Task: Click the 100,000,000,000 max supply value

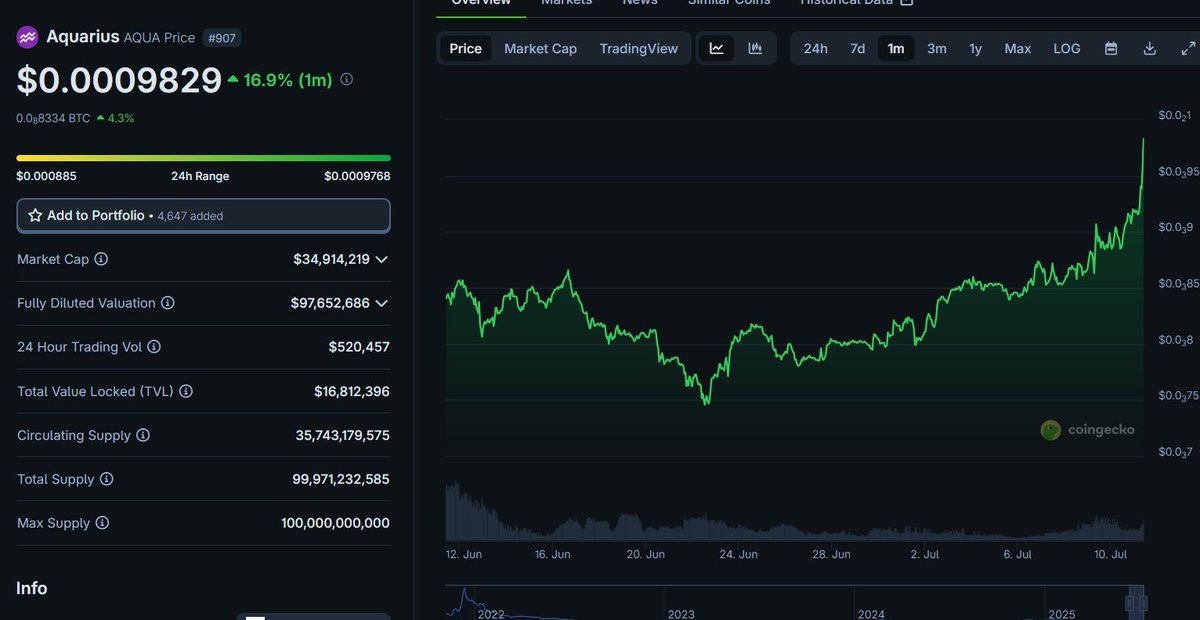Action: pos(336,523)
